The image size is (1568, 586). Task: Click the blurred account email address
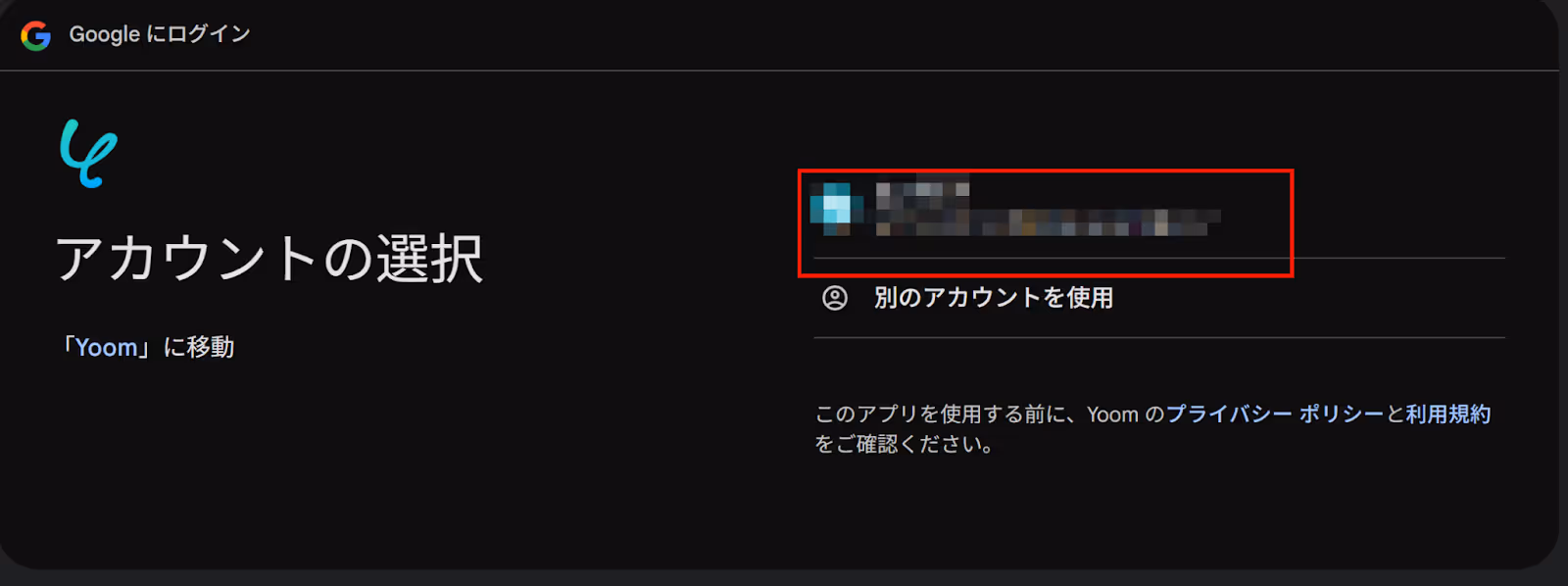point(1049,222)
